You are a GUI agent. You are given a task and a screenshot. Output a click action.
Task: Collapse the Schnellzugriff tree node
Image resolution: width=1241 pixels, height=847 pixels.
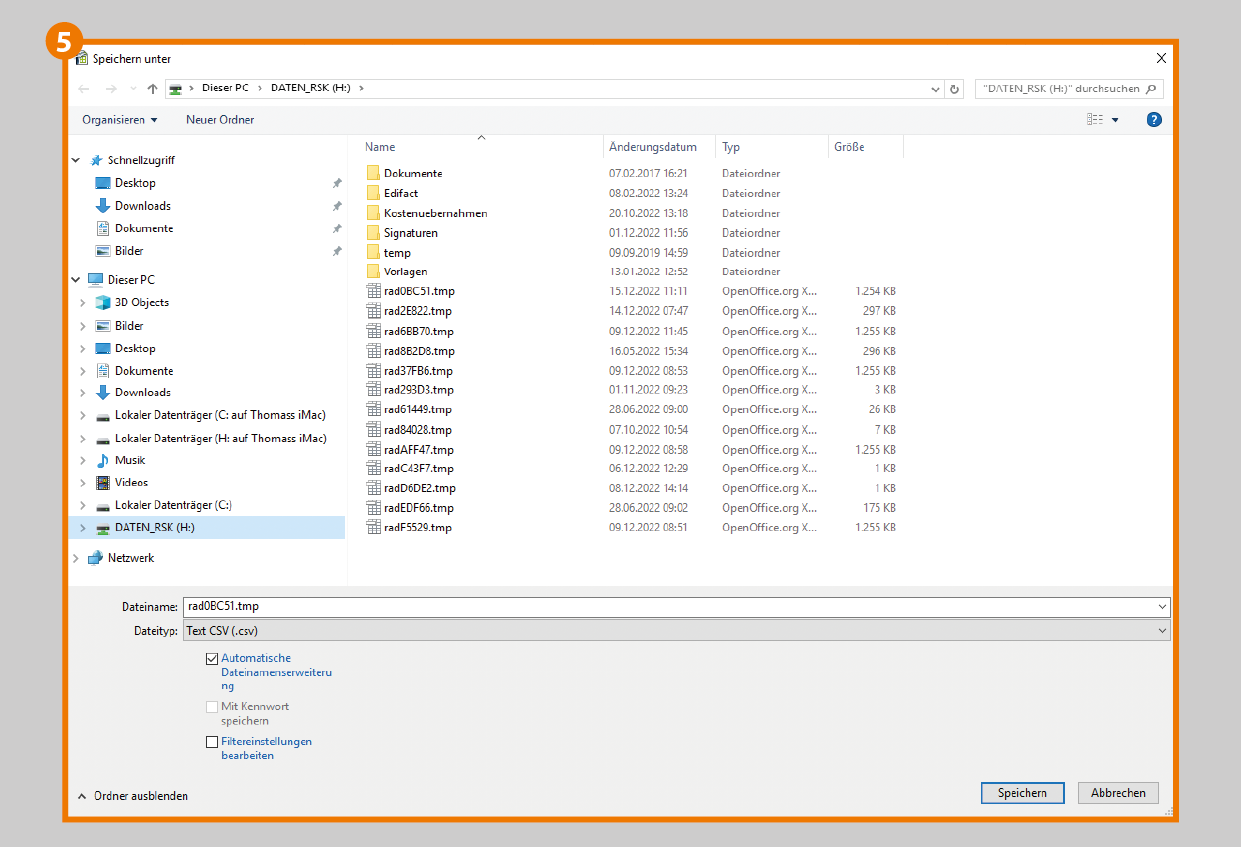coord(76,160)
